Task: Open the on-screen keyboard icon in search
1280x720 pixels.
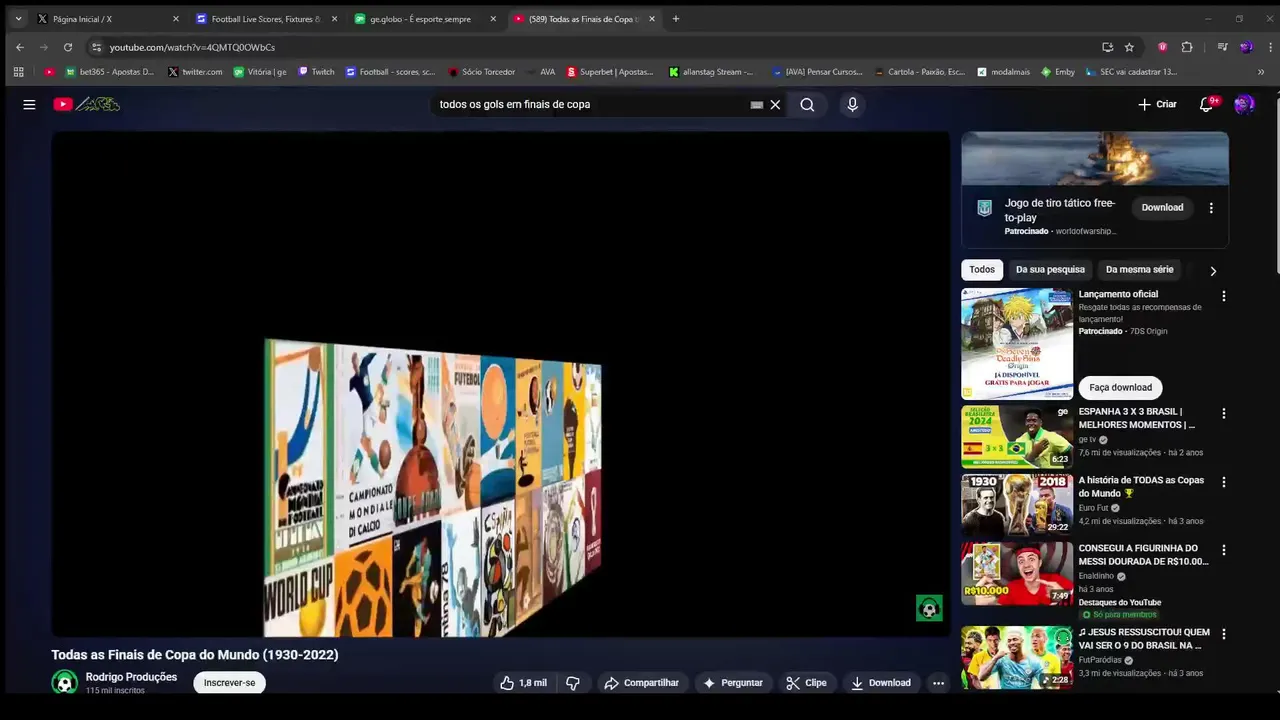Action: (x=757, y=104)
